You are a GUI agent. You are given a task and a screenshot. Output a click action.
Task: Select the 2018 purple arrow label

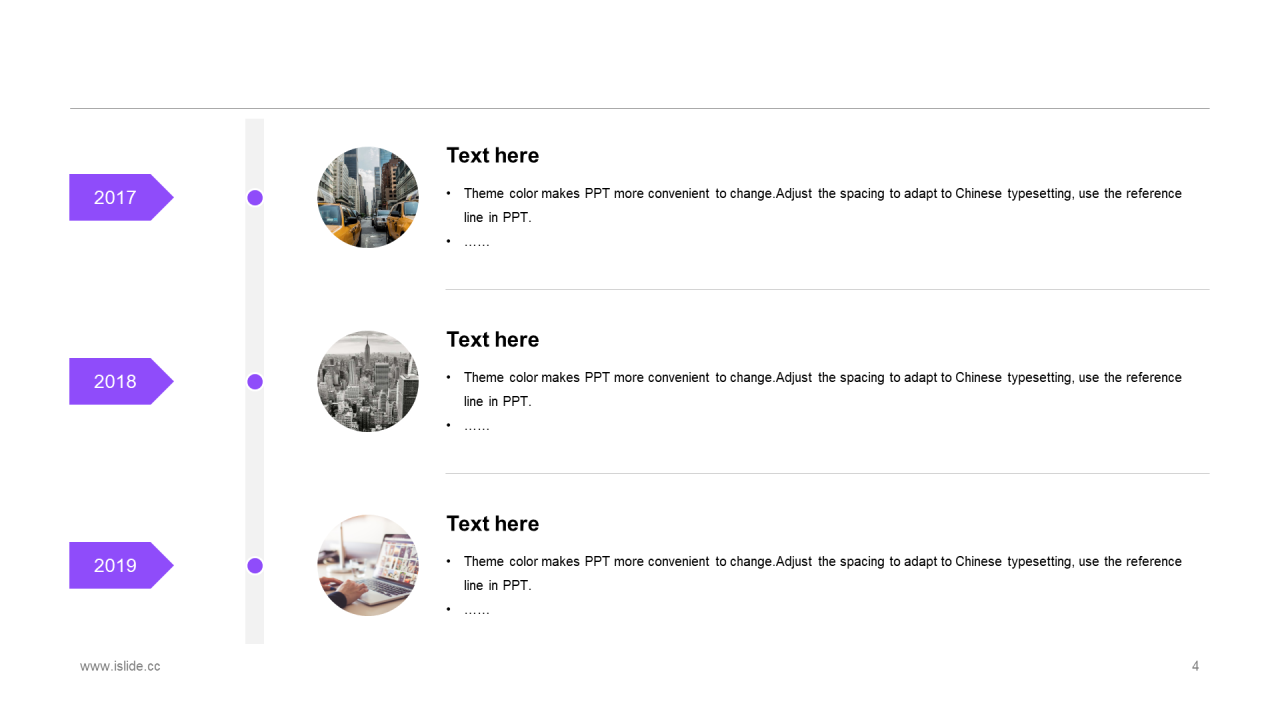click(121, 381)
